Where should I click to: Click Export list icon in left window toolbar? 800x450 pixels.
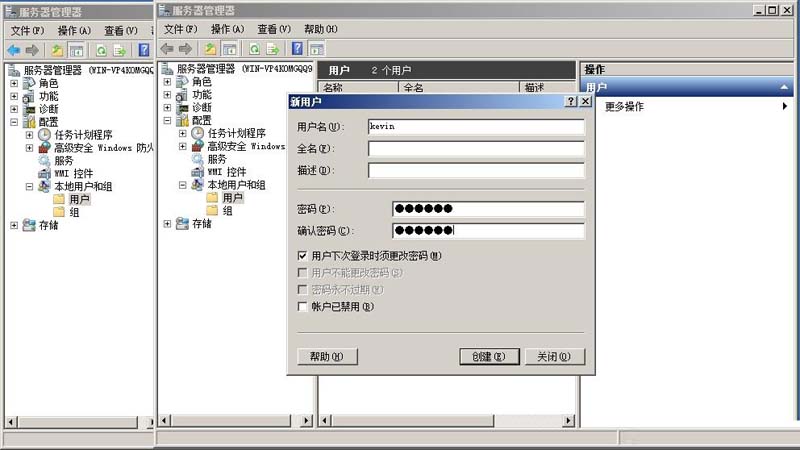[x=119, y=50]
